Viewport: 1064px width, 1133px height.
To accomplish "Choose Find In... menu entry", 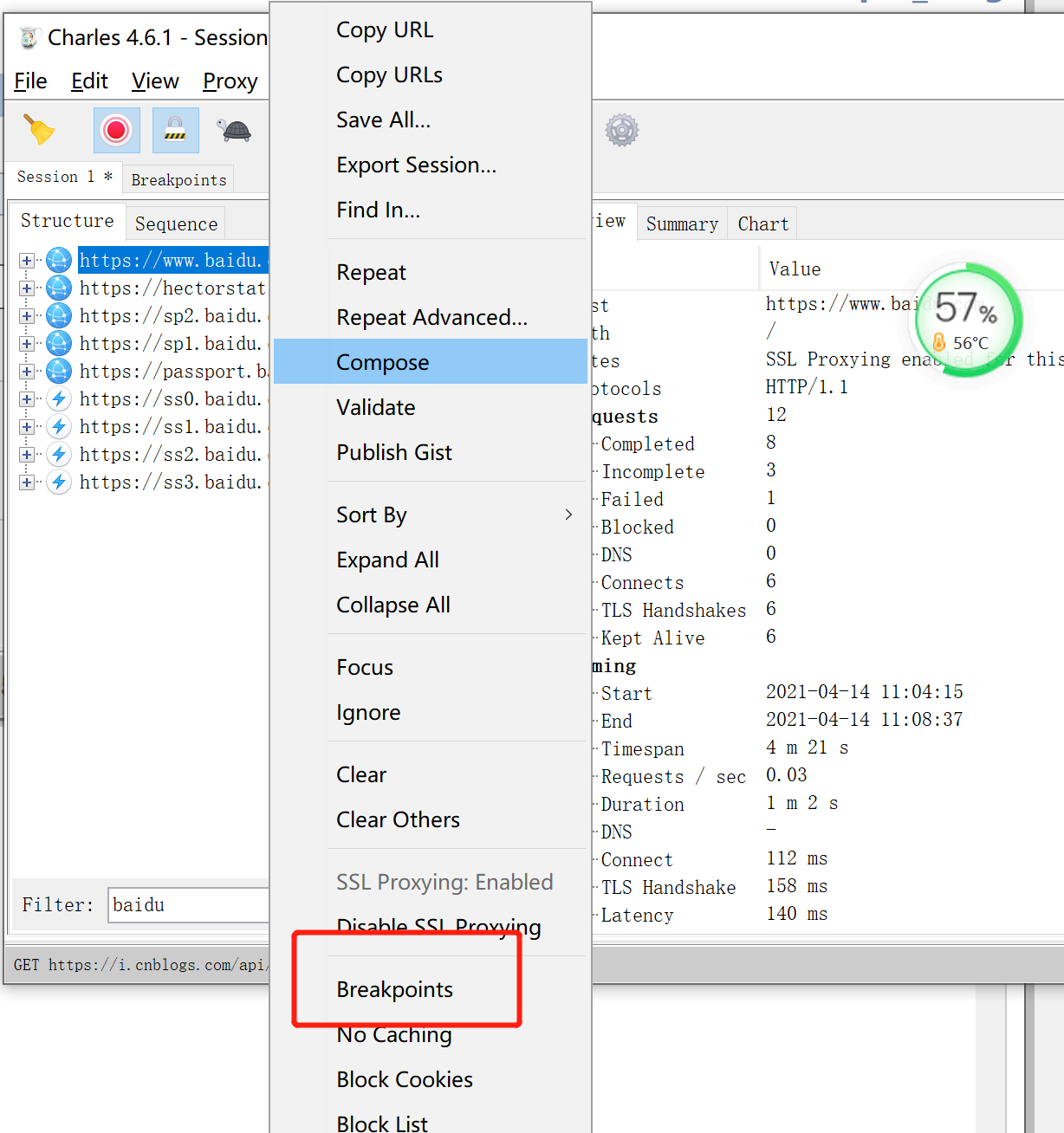I will [x=430, y=210].
